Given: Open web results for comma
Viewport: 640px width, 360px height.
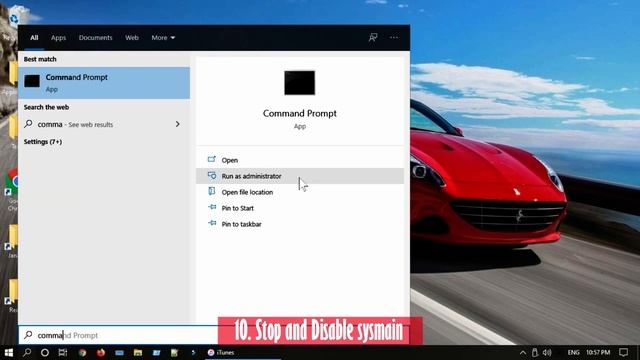Looking at the screenshot, I should [104, 124].
